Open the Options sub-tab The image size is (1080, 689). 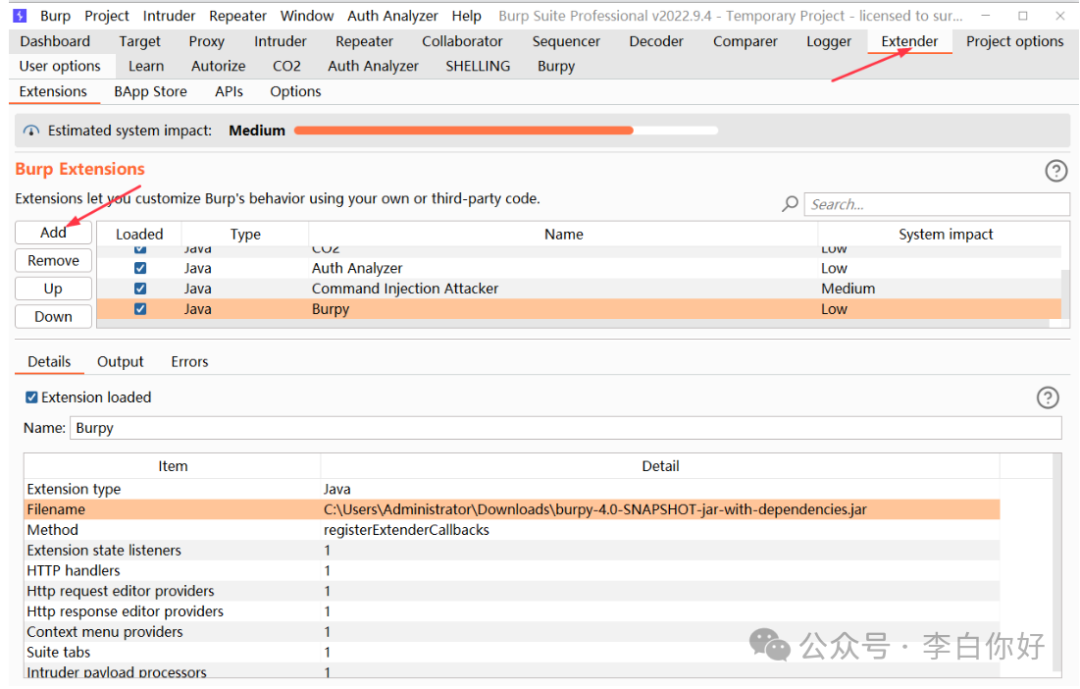(x=295, y=92)
